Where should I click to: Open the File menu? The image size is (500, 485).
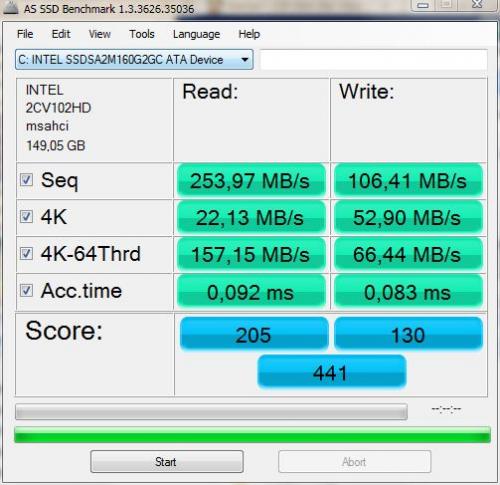(x=25, y=34)
